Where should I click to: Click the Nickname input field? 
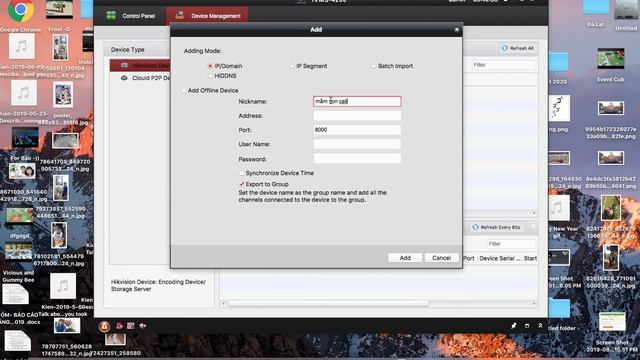(357, 101)
